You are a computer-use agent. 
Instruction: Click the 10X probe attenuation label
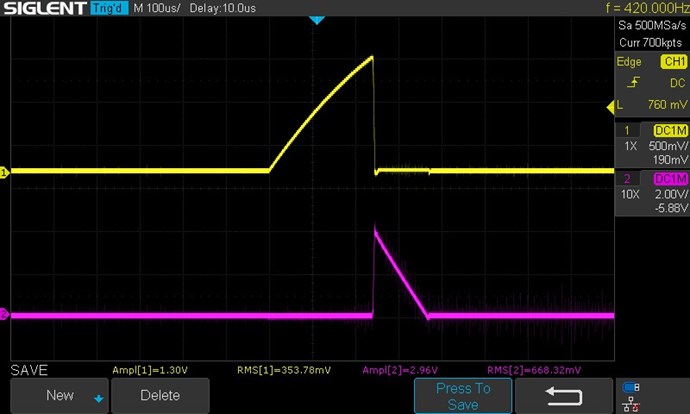(630, 194)
